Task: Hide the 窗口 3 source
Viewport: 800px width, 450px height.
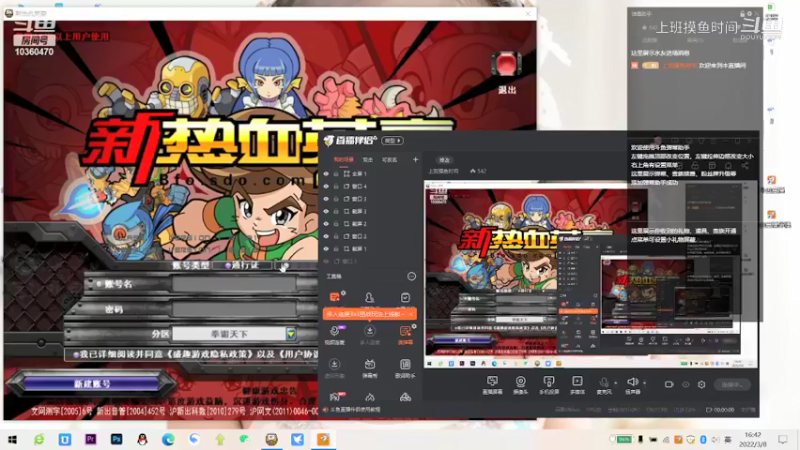Action: (326, 199)
